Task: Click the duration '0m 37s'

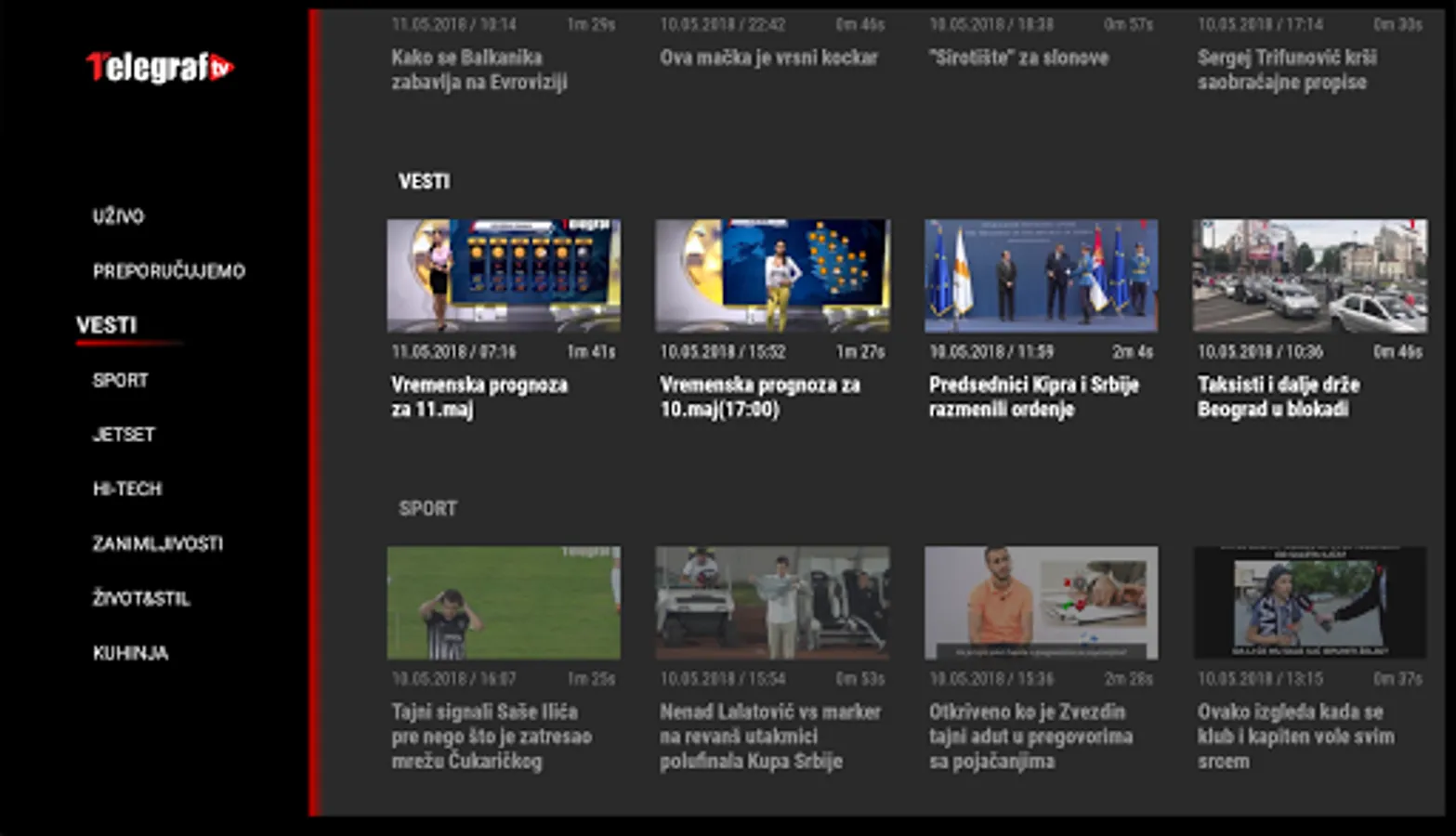Action: (1397, 679)
